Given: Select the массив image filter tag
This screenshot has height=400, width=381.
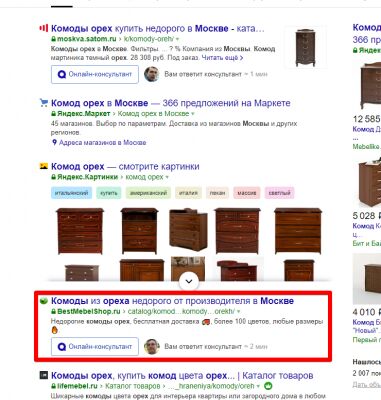Looking at the screenshot, I should tap(247, 193).
